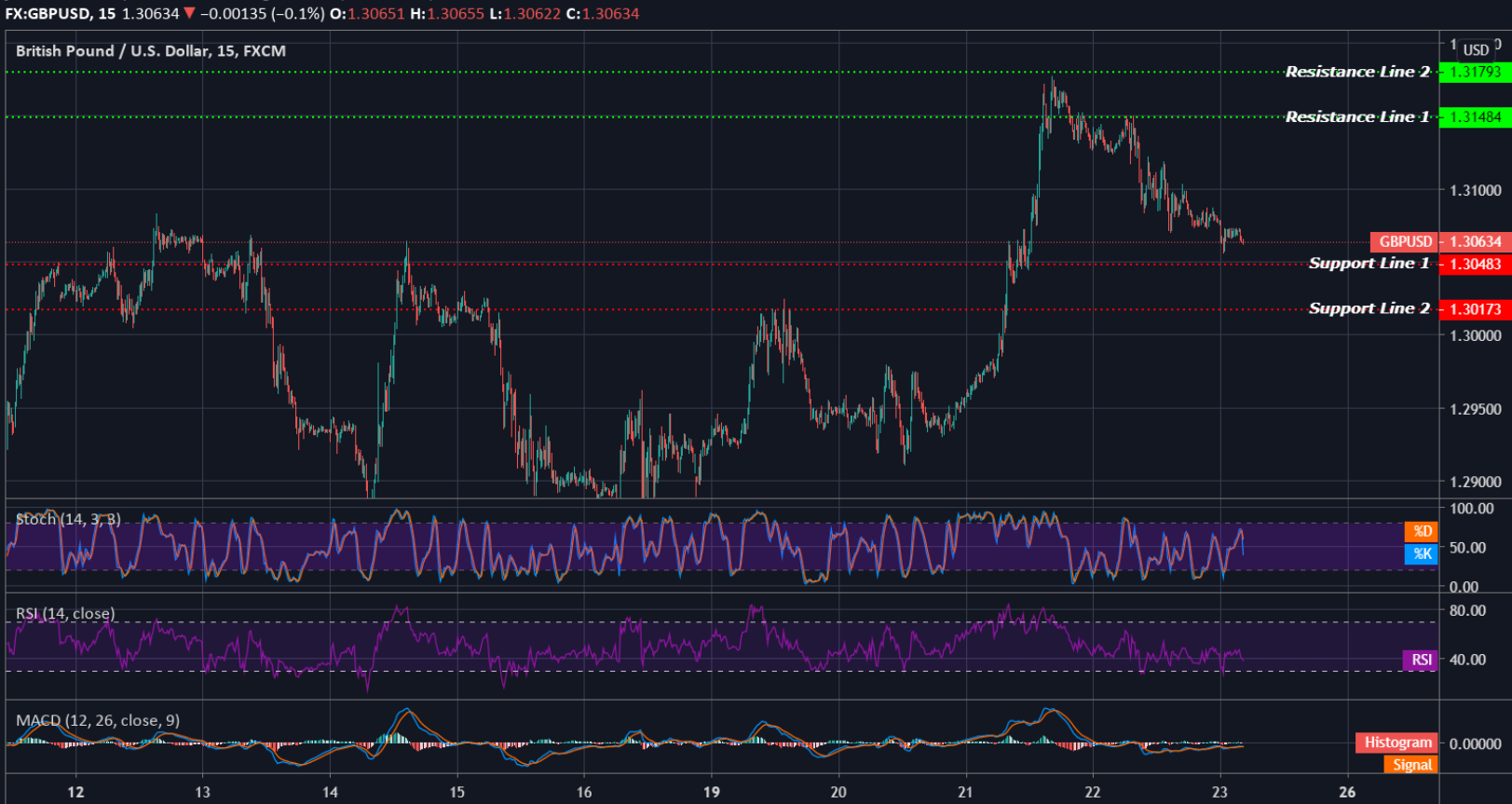This screenshot has width=1512, height=804.
Task: Click date 20 on the time axis
Action: (x=838, y=792)
